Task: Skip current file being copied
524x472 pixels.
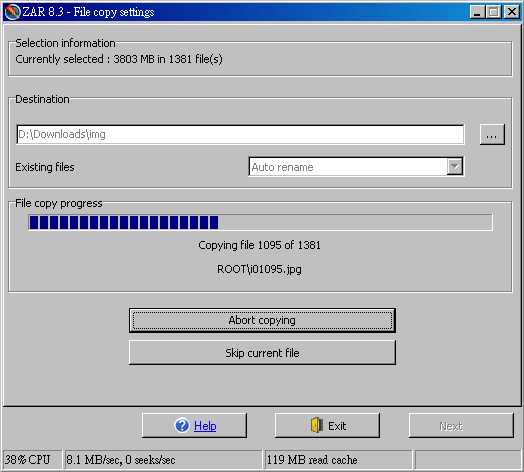Action: click(x=262, y=353)
